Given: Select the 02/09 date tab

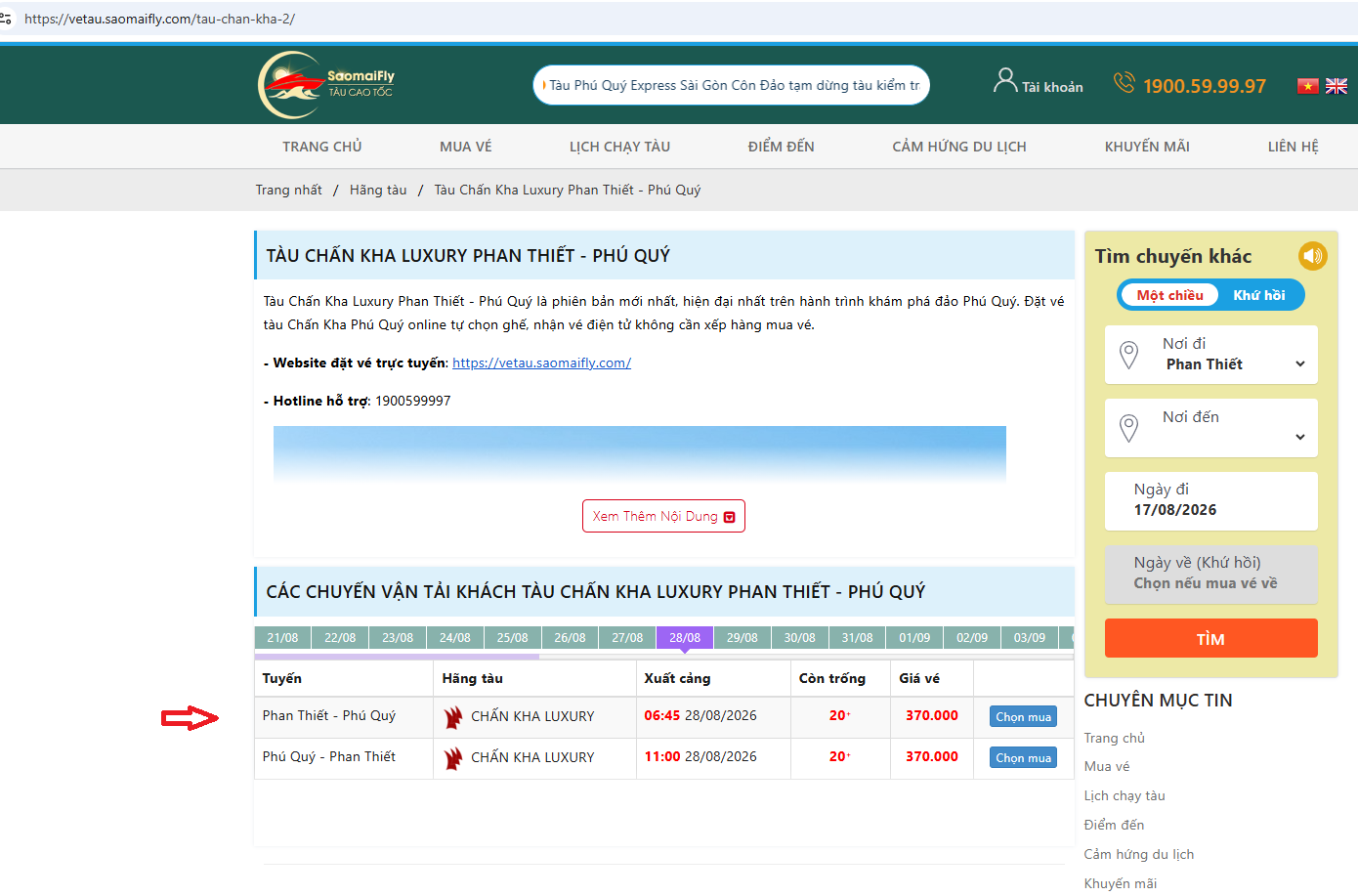Looking at the screenshot, I should [x=972, y=638].
